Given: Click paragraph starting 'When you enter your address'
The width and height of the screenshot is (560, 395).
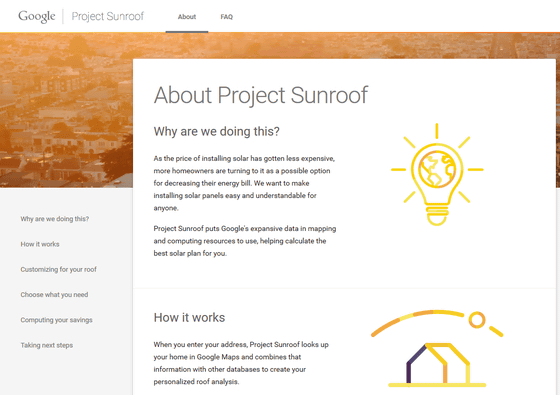Looking at the screenshot, I should [x=241, y=363].
